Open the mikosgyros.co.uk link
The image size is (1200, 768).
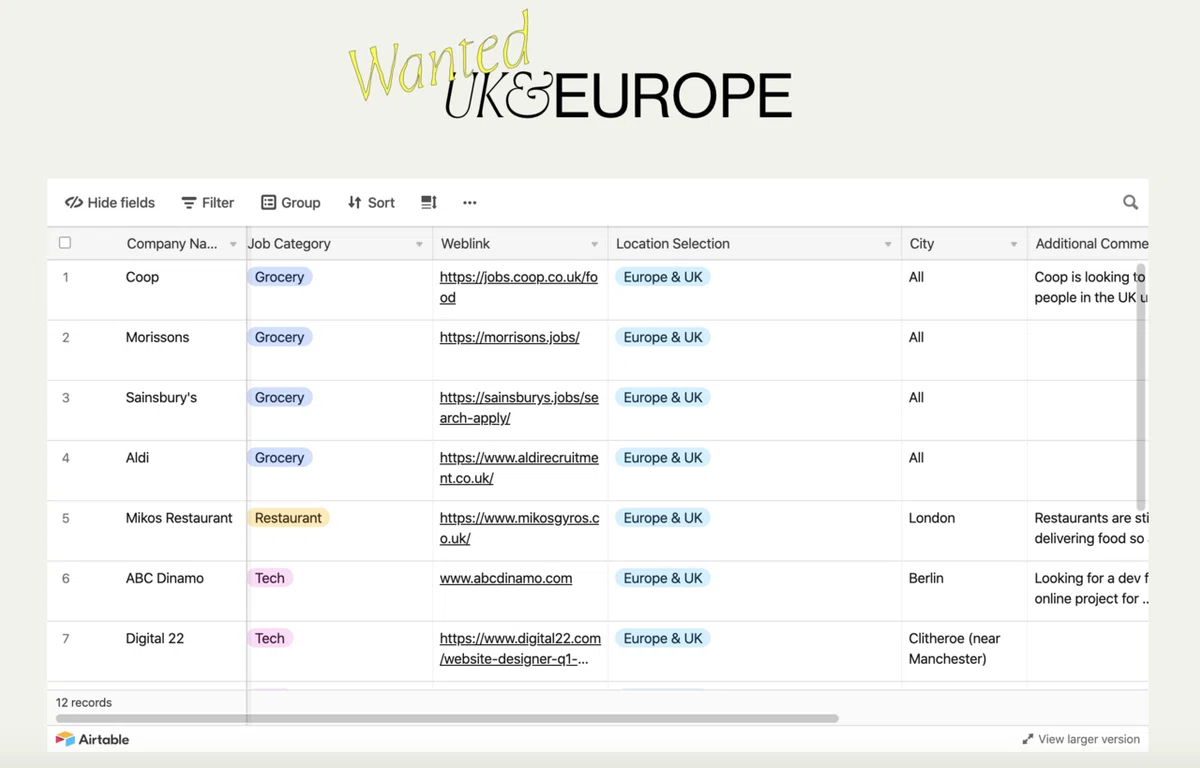[x=519, y=527]
